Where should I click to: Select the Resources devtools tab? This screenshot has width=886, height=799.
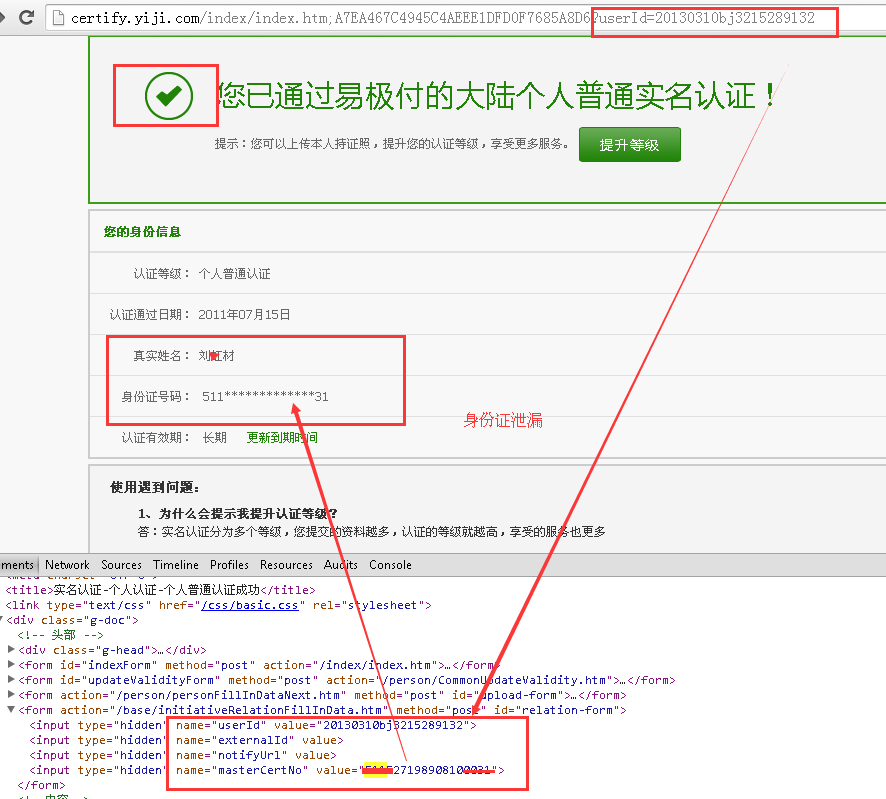point(286,564)
